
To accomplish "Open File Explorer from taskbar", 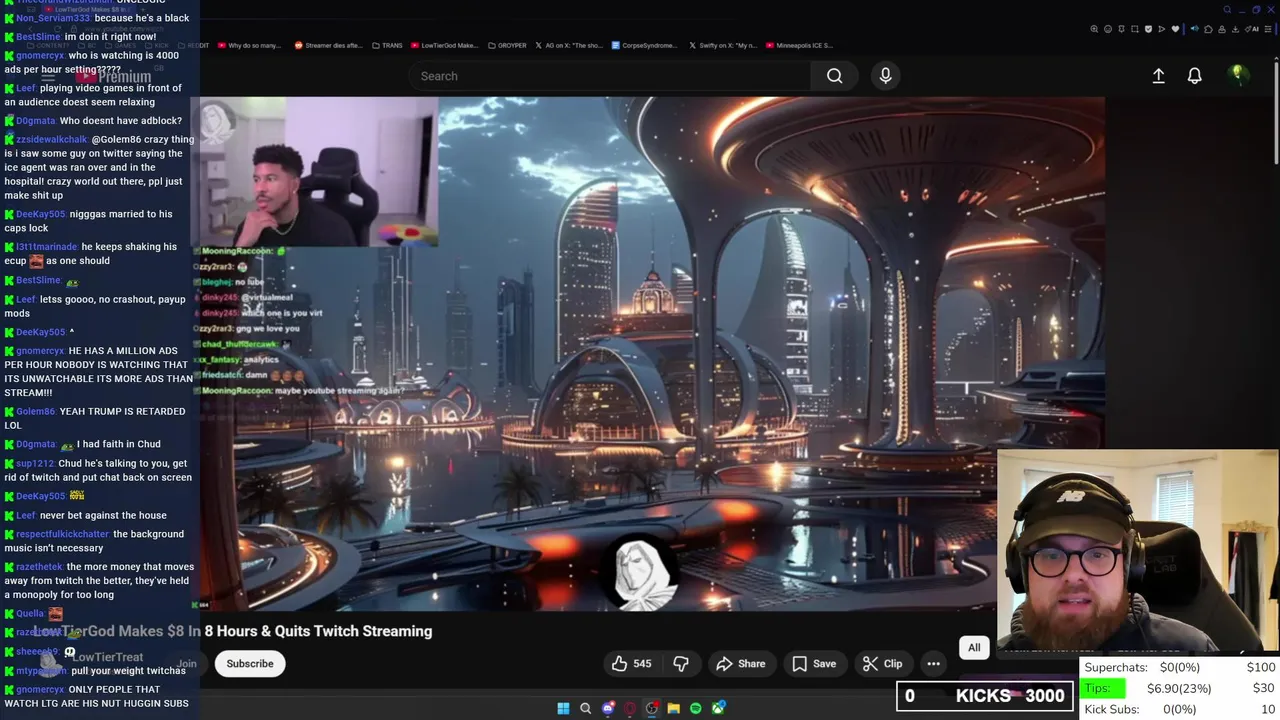I will [674, 708].
